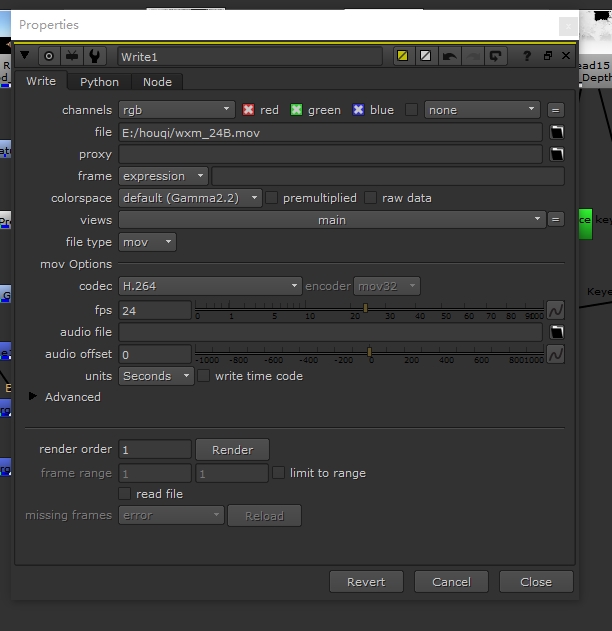Click the fps value field showing 24
The width and height of the screenshot is (612, 631).
pyautogui.click(x=155, y=310)
